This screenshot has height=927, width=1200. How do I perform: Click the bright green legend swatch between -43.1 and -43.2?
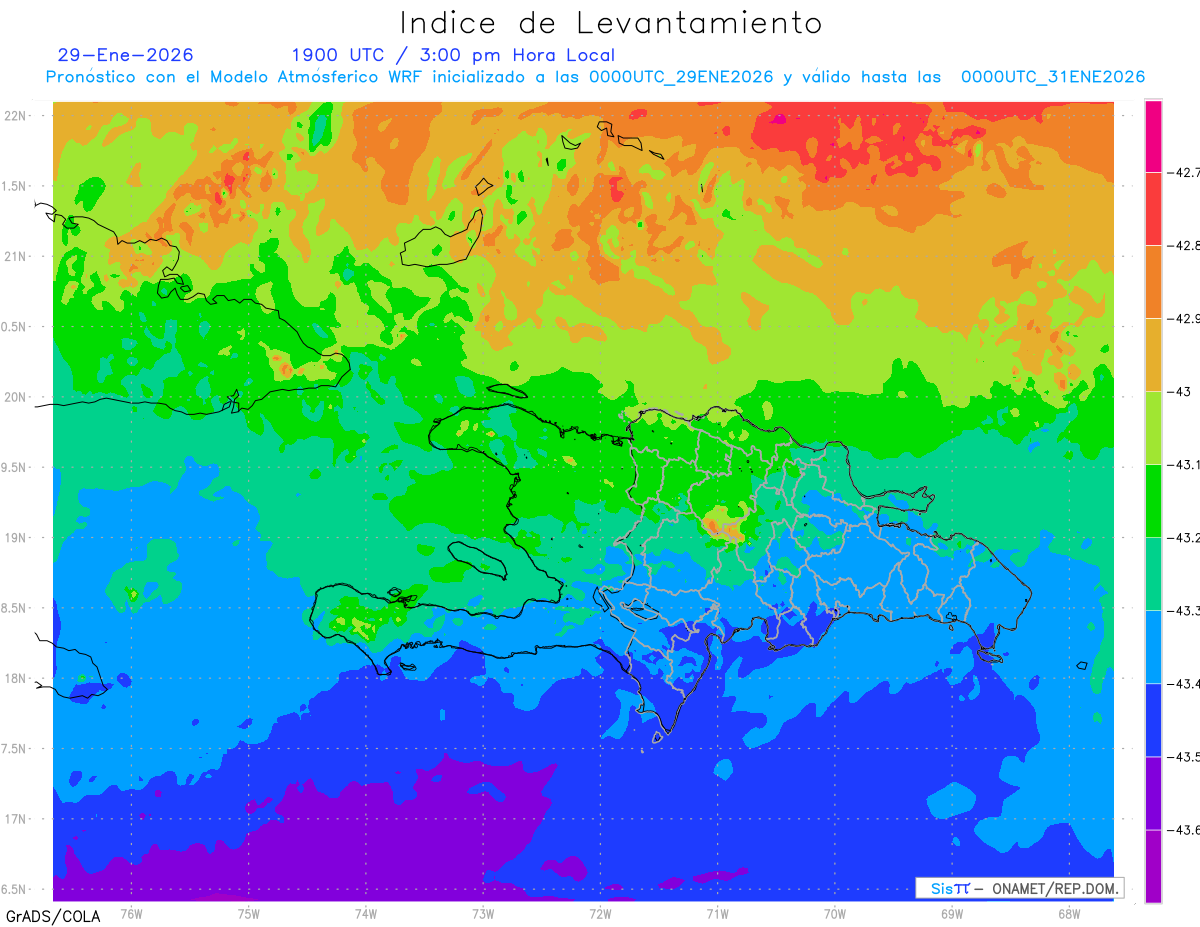(x=1153, y=500)
